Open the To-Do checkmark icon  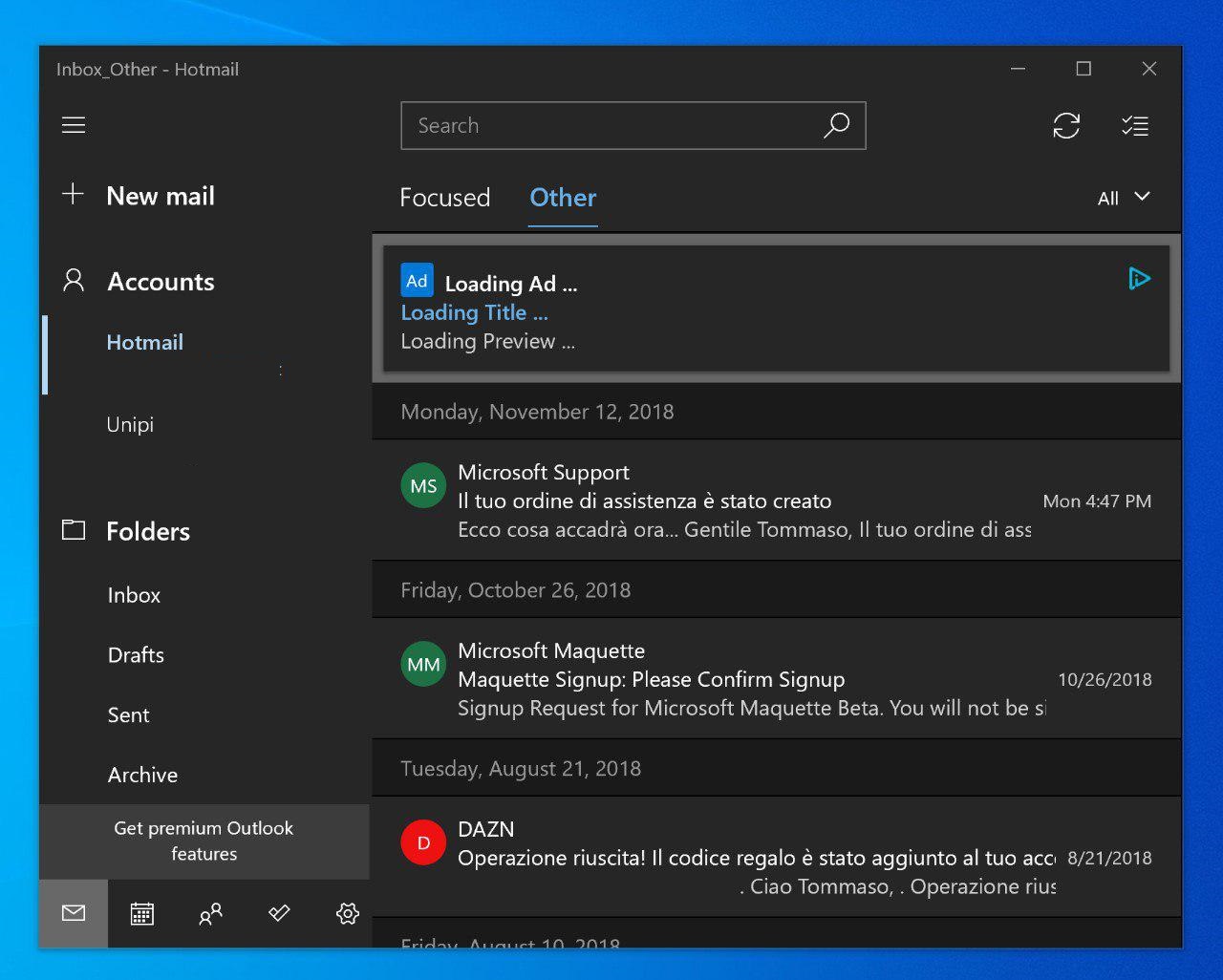(279, 914)
